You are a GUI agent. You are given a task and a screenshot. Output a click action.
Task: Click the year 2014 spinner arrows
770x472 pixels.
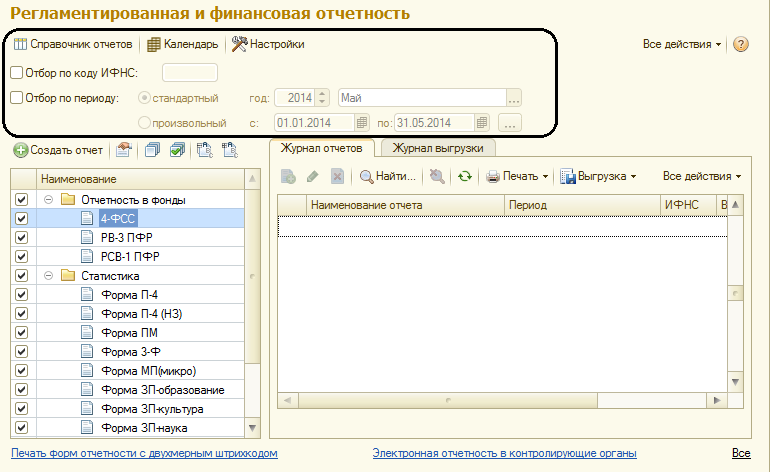coord(322,98)
